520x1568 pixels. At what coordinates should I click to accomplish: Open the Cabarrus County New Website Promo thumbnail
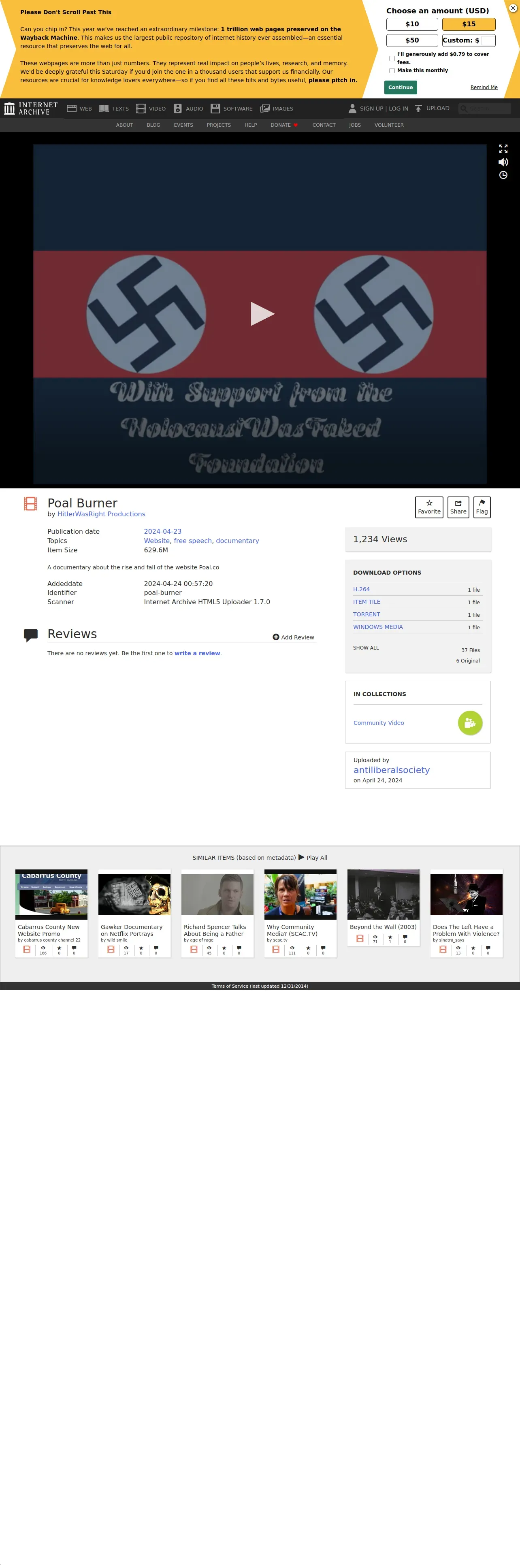(51, 895)
